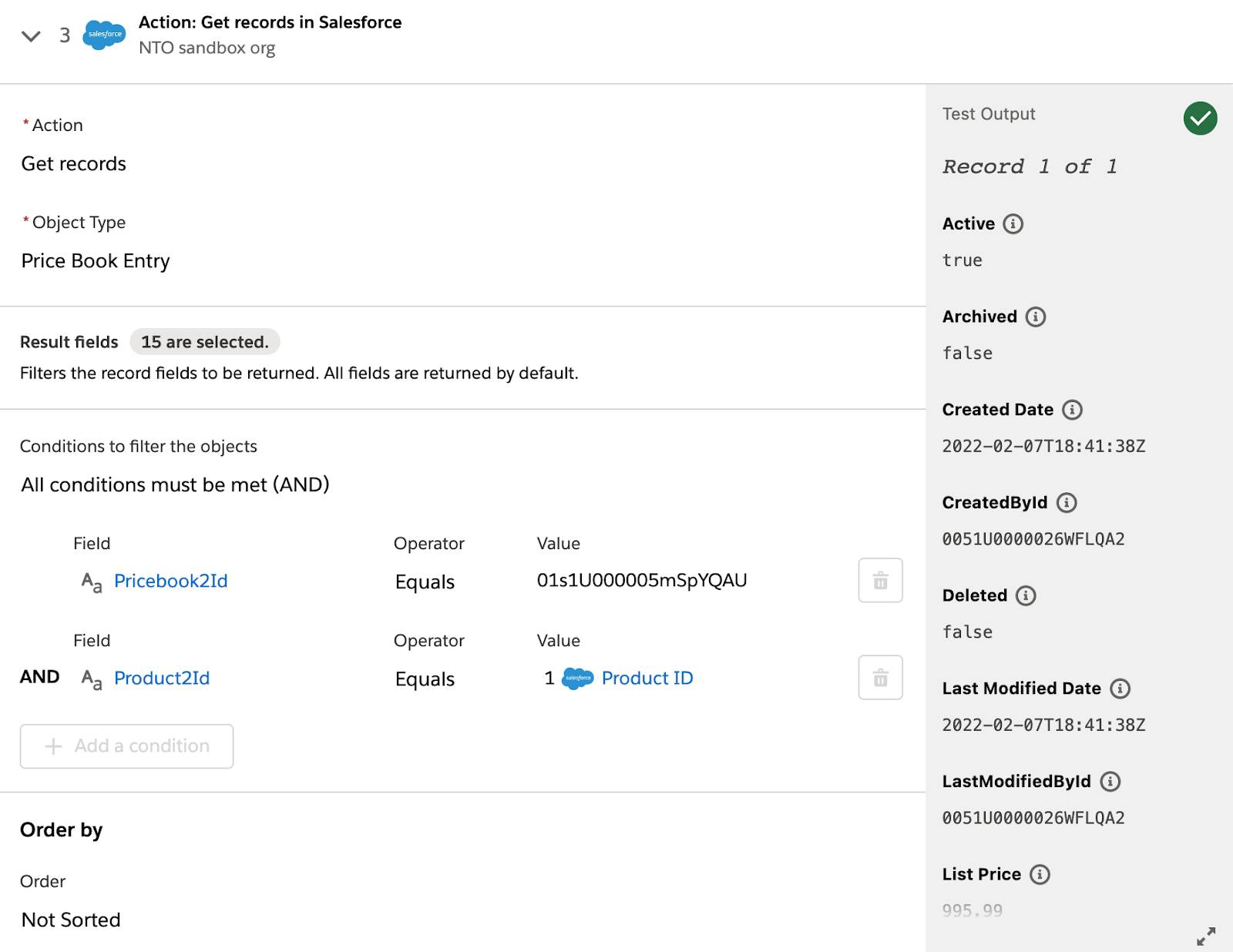Click the 'Add a condition' button
The image size is (1233, 952).
coord(126,746)
